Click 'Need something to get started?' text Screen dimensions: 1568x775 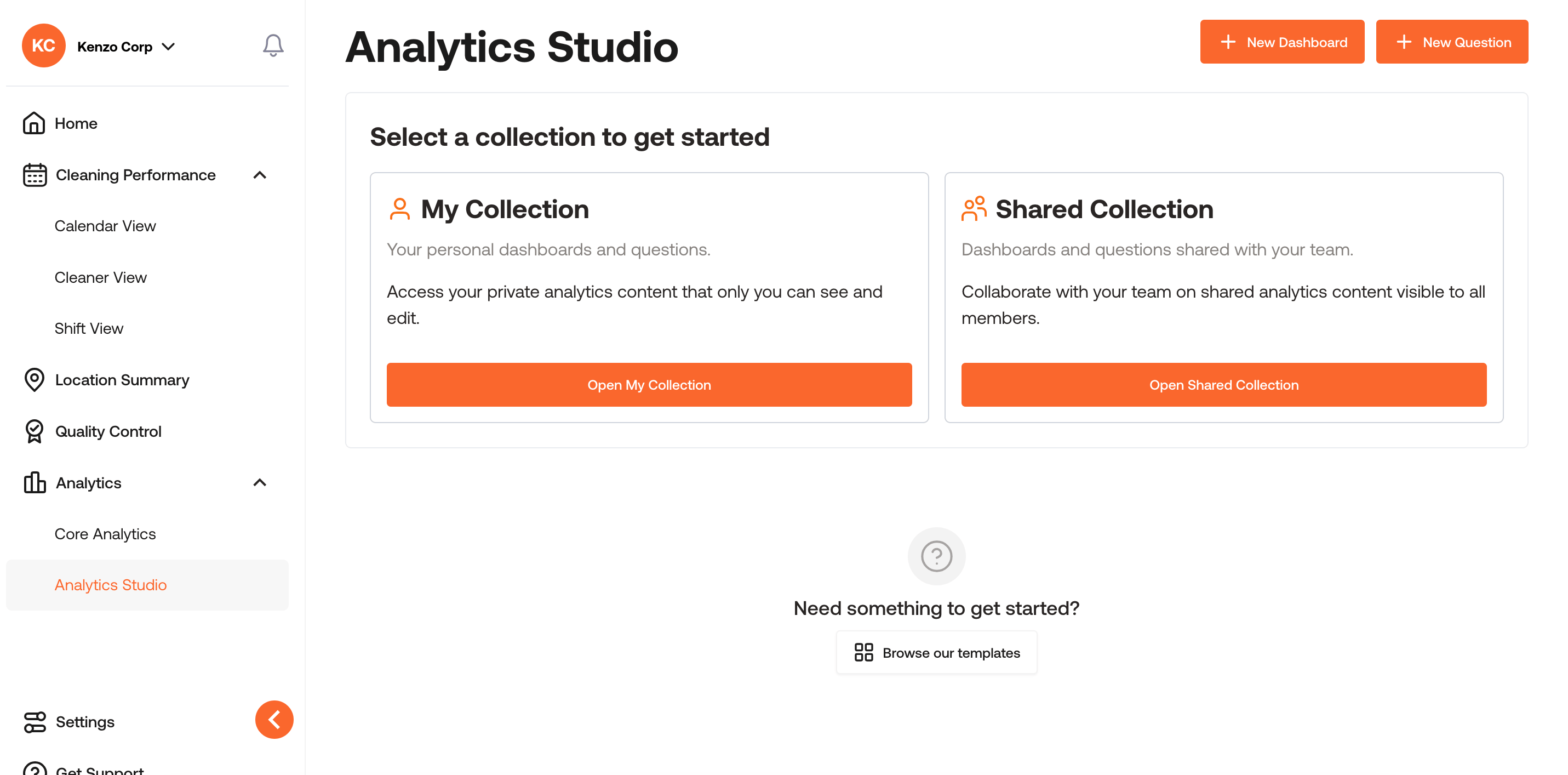click(x=936, y=608)
